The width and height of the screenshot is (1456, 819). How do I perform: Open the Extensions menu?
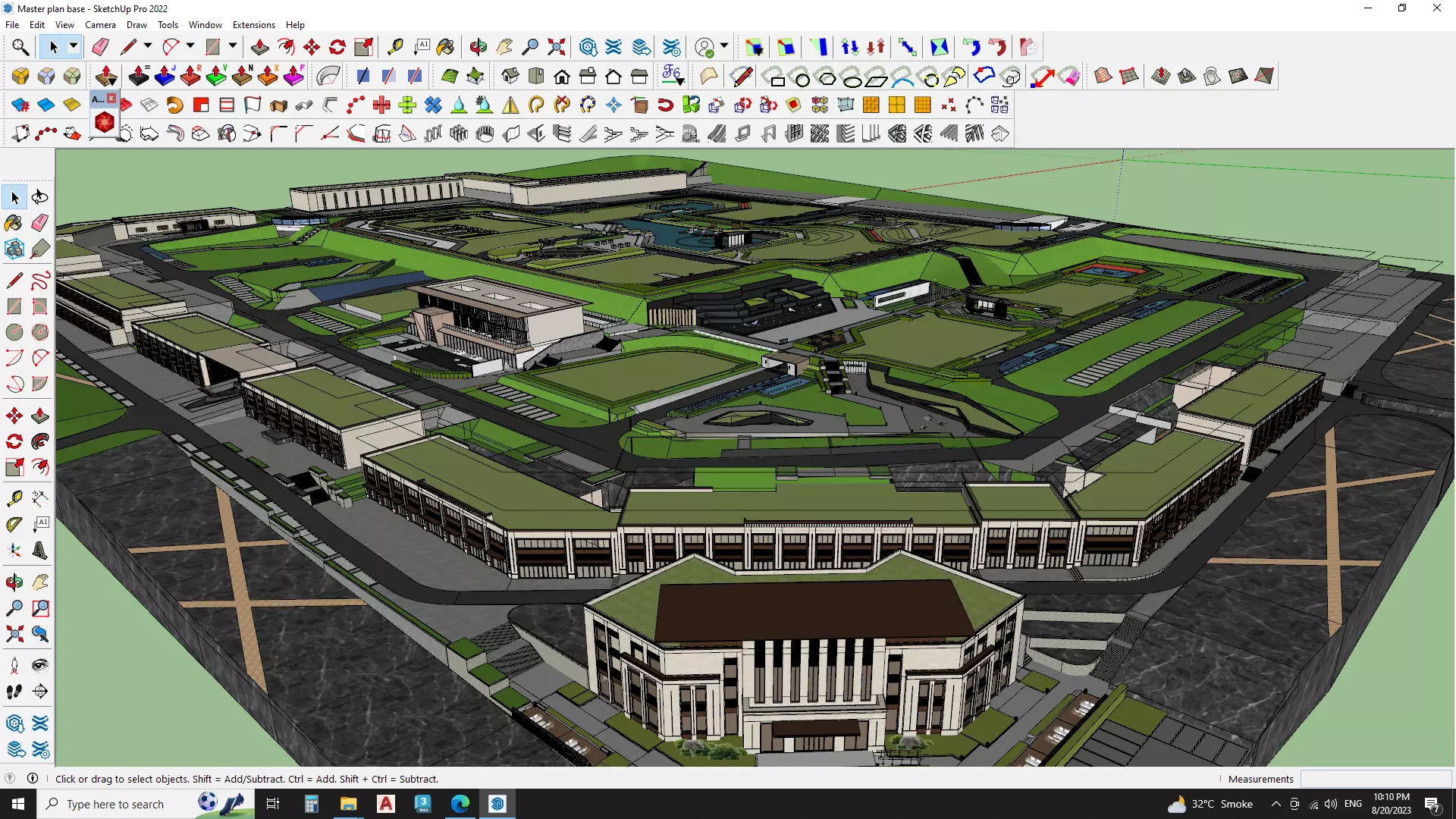click(253, 25)
